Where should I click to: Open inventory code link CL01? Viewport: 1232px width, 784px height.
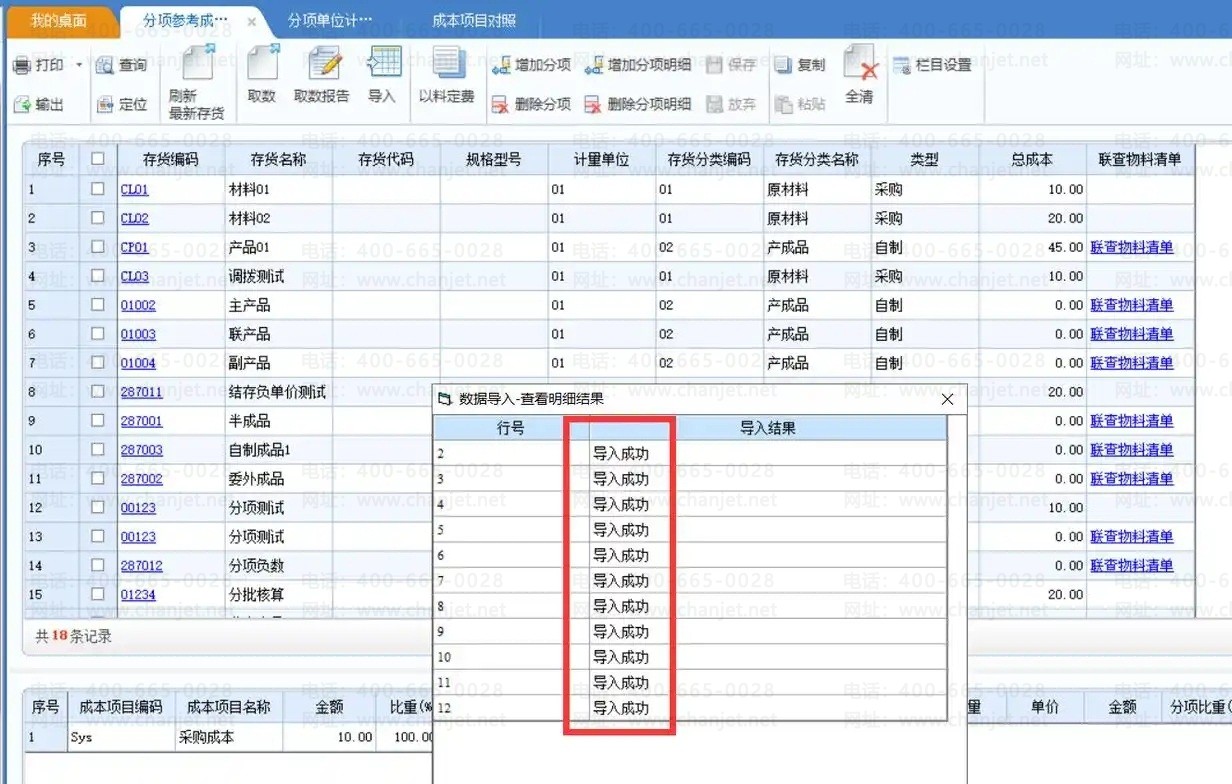click(134, 189)
